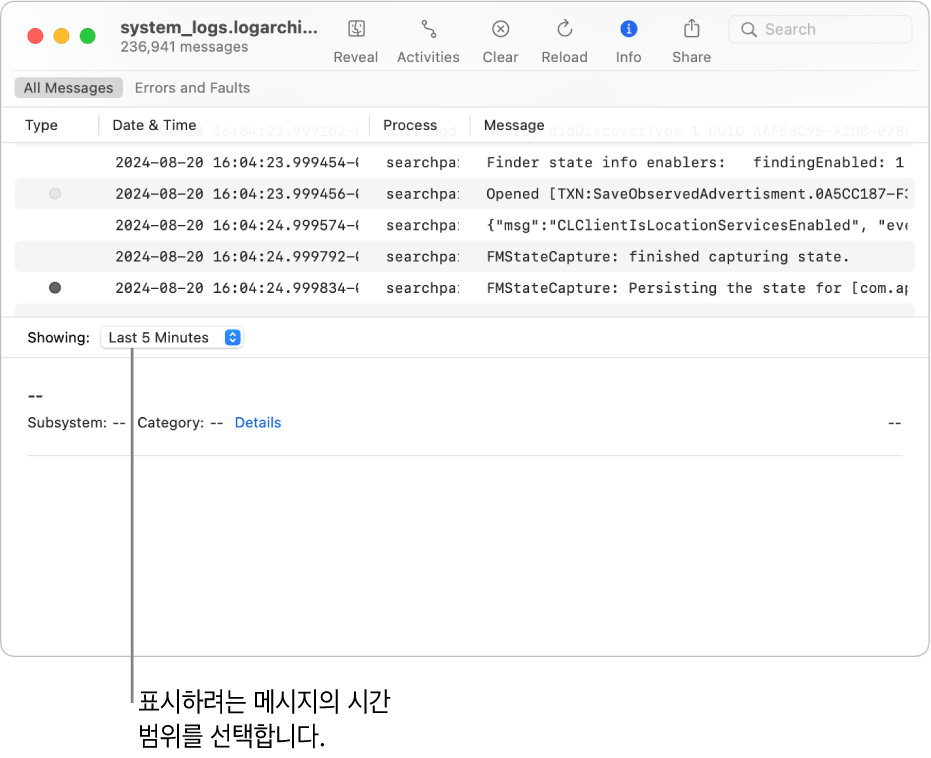Click the '236,941 messages' subtitle
This screenshot has width=931, height=758.
(184, 47)
